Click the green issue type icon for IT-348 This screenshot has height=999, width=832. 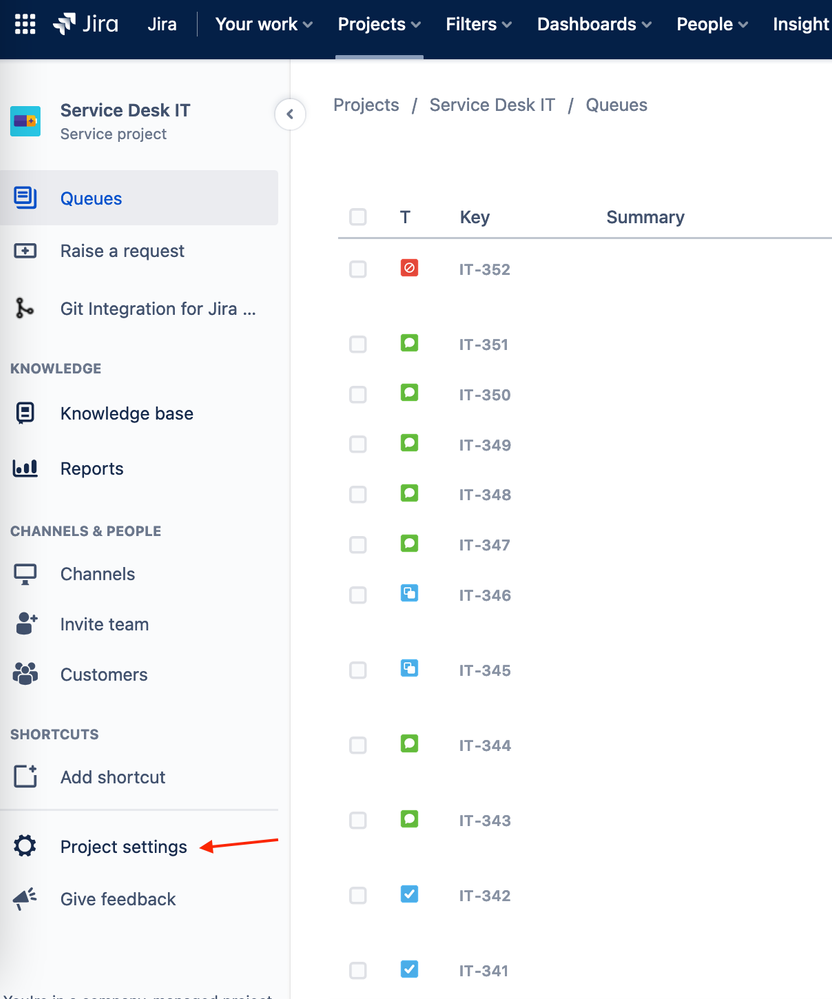tap(409, 493)
